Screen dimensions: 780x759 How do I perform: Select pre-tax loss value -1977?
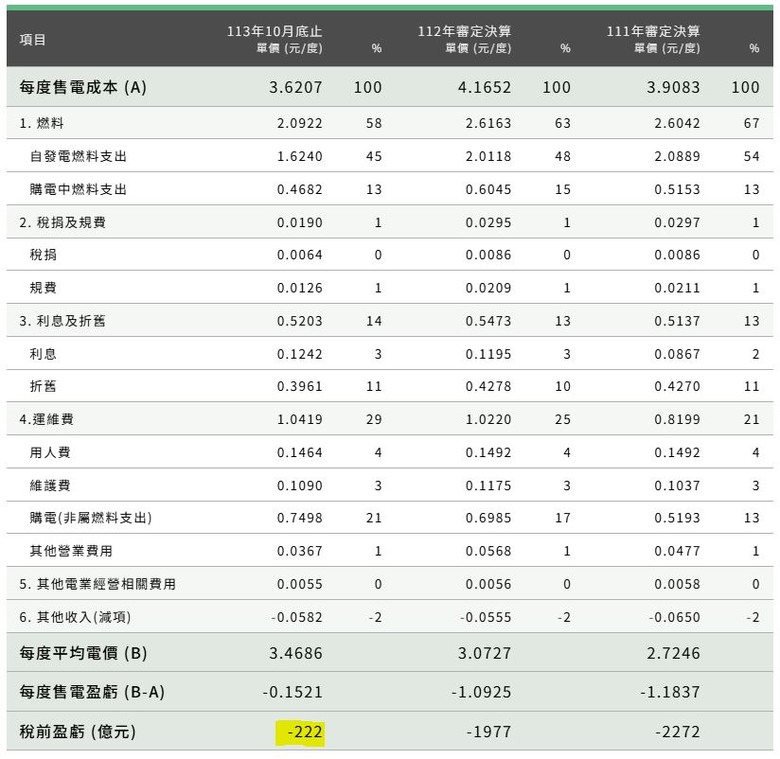[489, 732]
